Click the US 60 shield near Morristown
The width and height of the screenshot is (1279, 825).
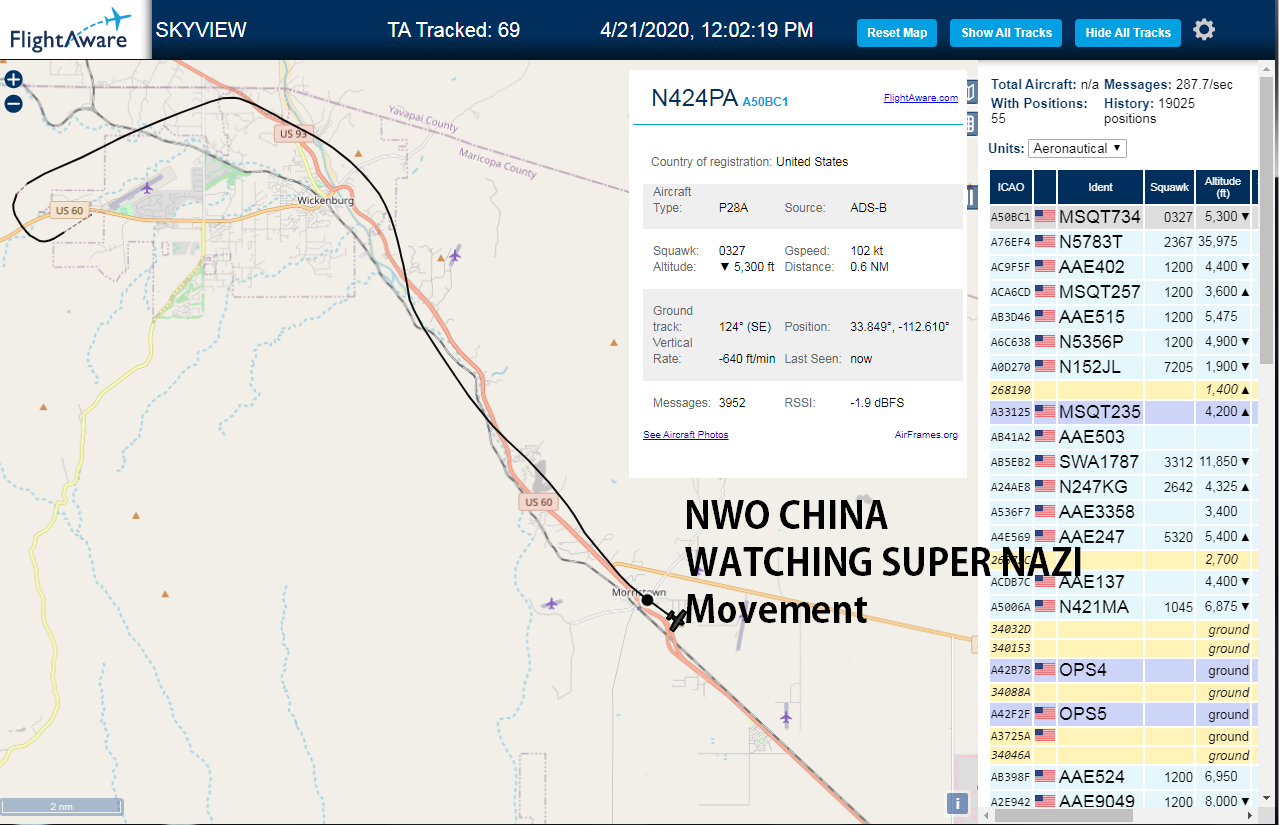pos(538,502)
